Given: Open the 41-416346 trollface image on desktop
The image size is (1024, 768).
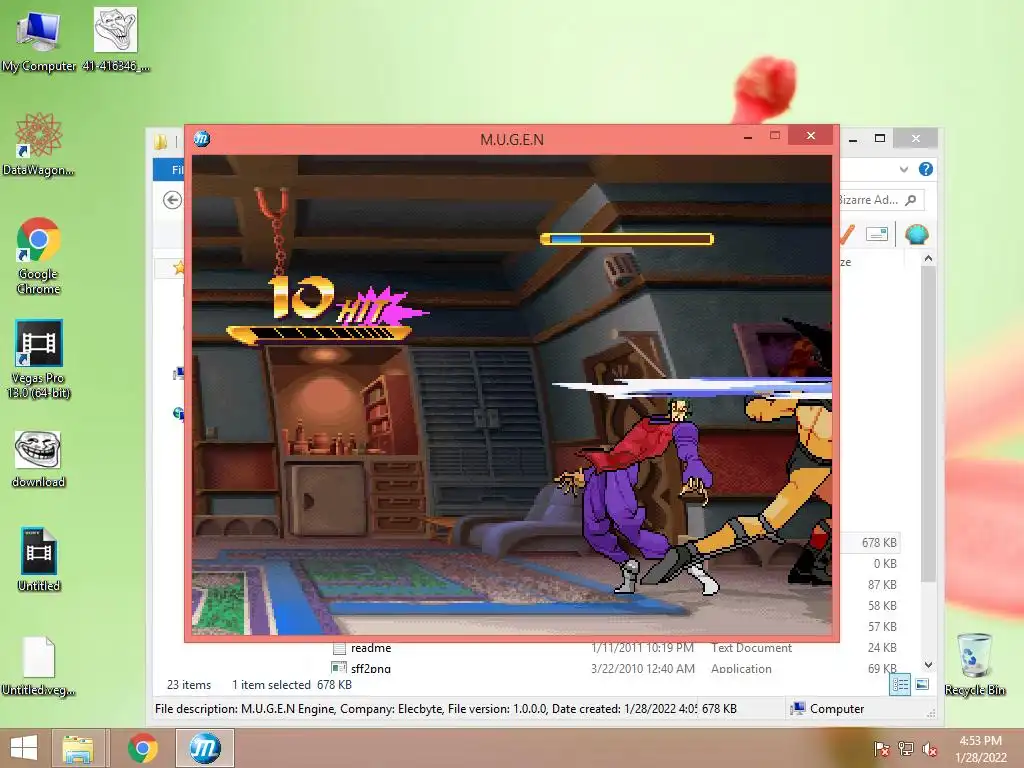Looking at the screenshot, I should [x=116, y=40].
